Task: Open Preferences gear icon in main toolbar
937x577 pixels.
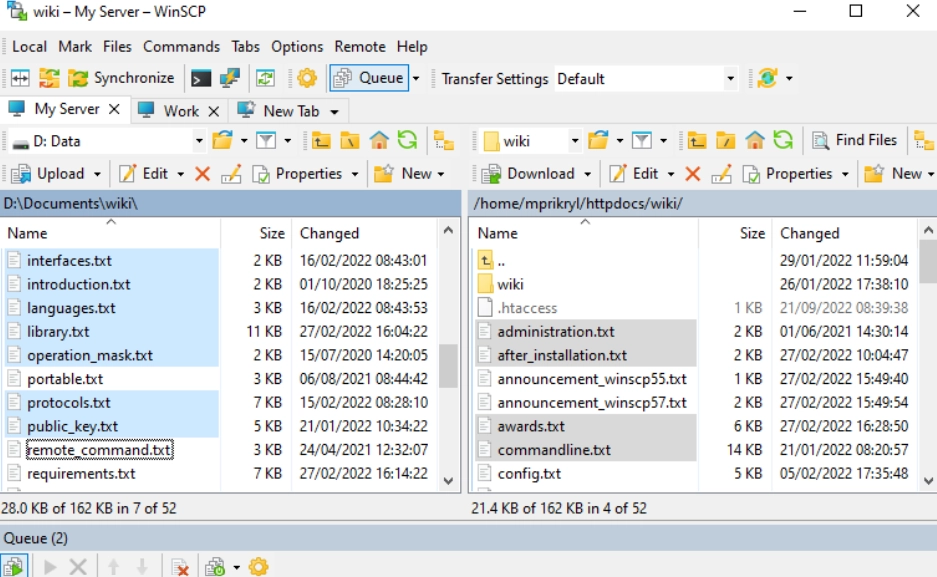Action: pos(307,78)
